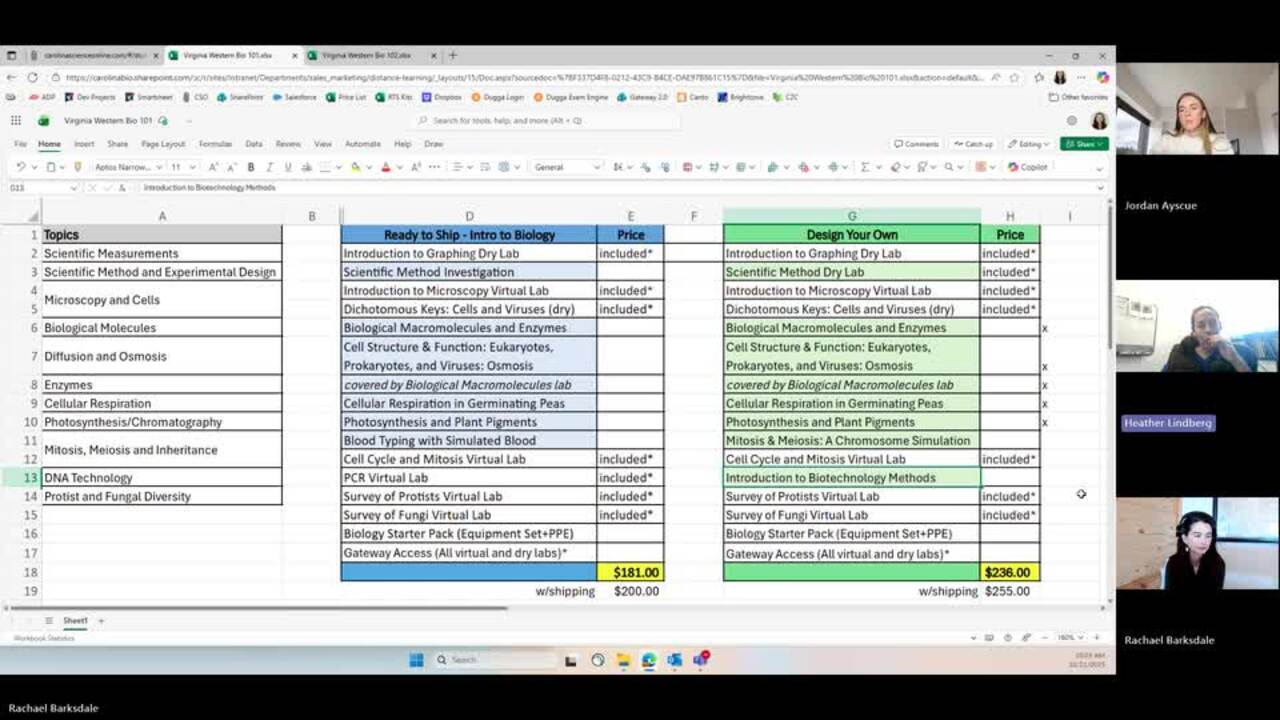
Task: Click the Increase Font Size icon
Action: point(213,167)
